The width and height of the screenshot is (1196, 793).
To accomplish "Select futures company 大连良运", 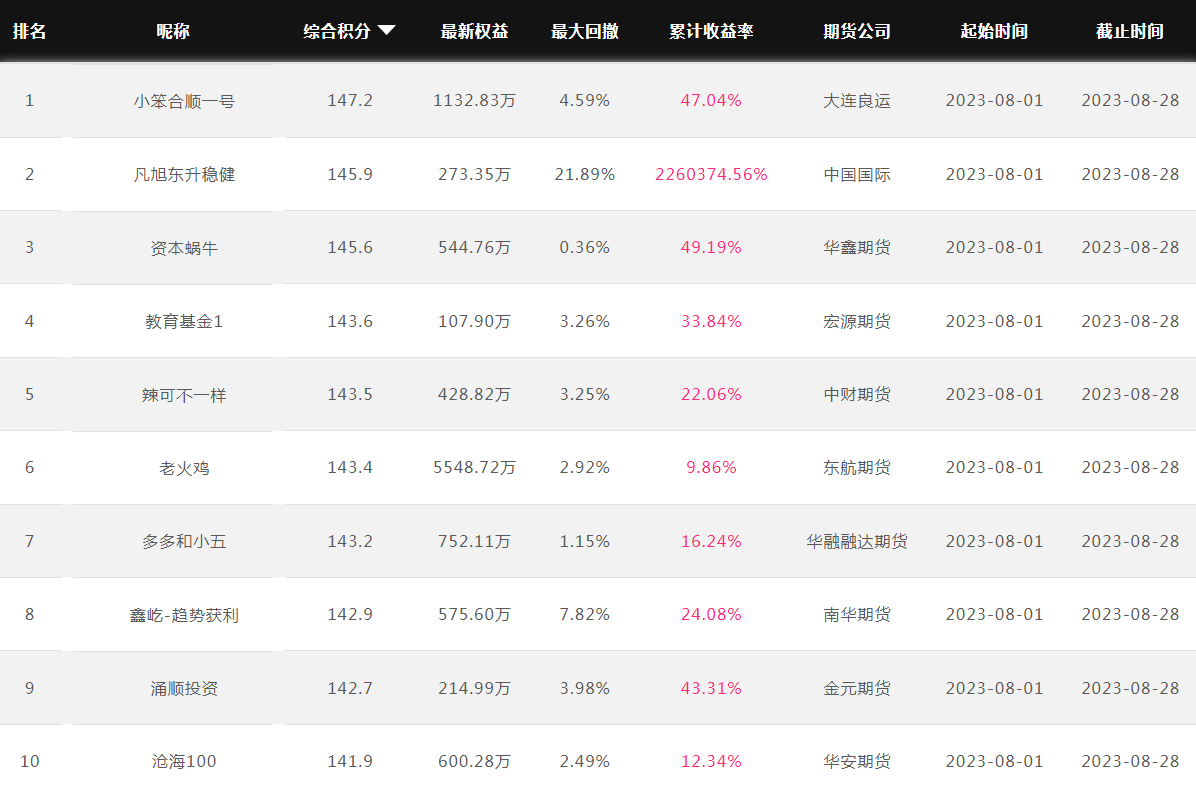I will point(857,101).
